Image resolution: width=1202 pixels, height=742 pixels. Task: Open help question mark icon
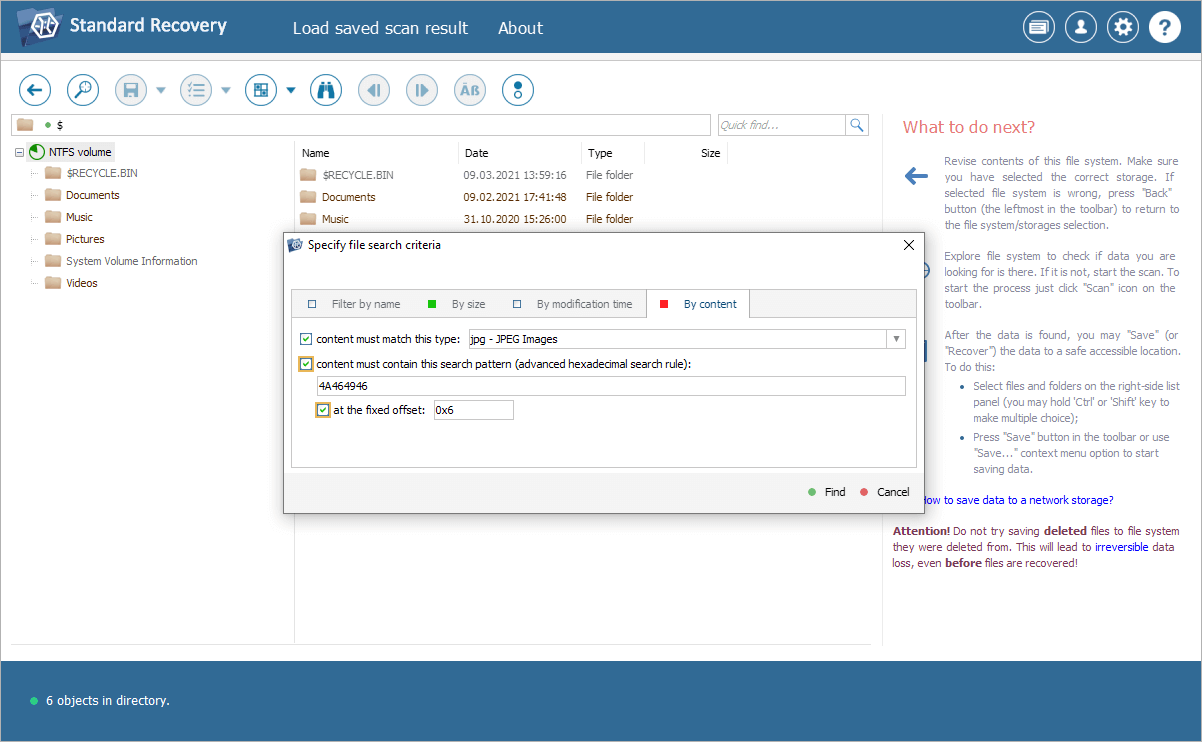[1165, 28]
